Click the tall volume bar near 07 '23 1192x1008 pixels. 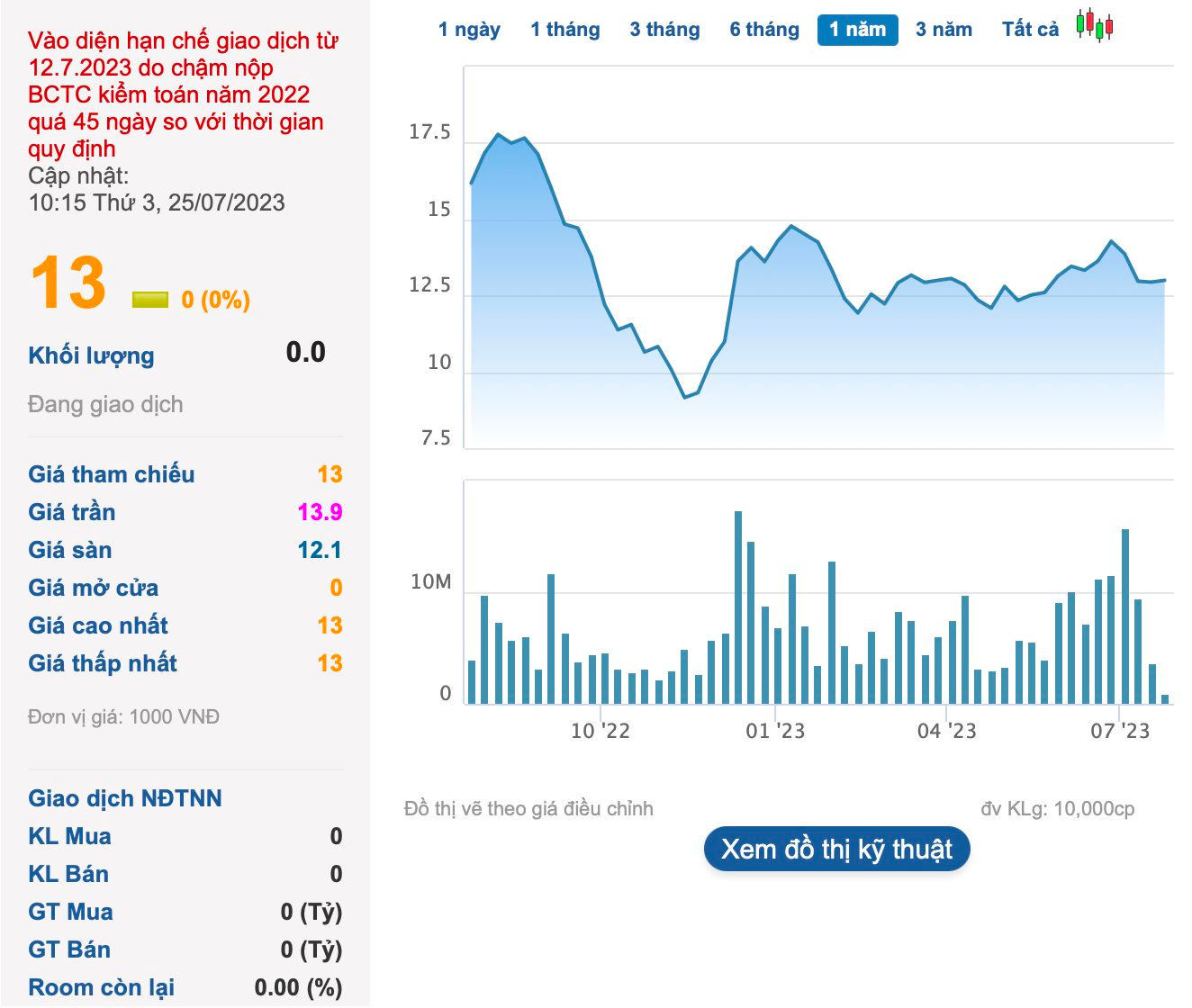(x=1125, y=616)
